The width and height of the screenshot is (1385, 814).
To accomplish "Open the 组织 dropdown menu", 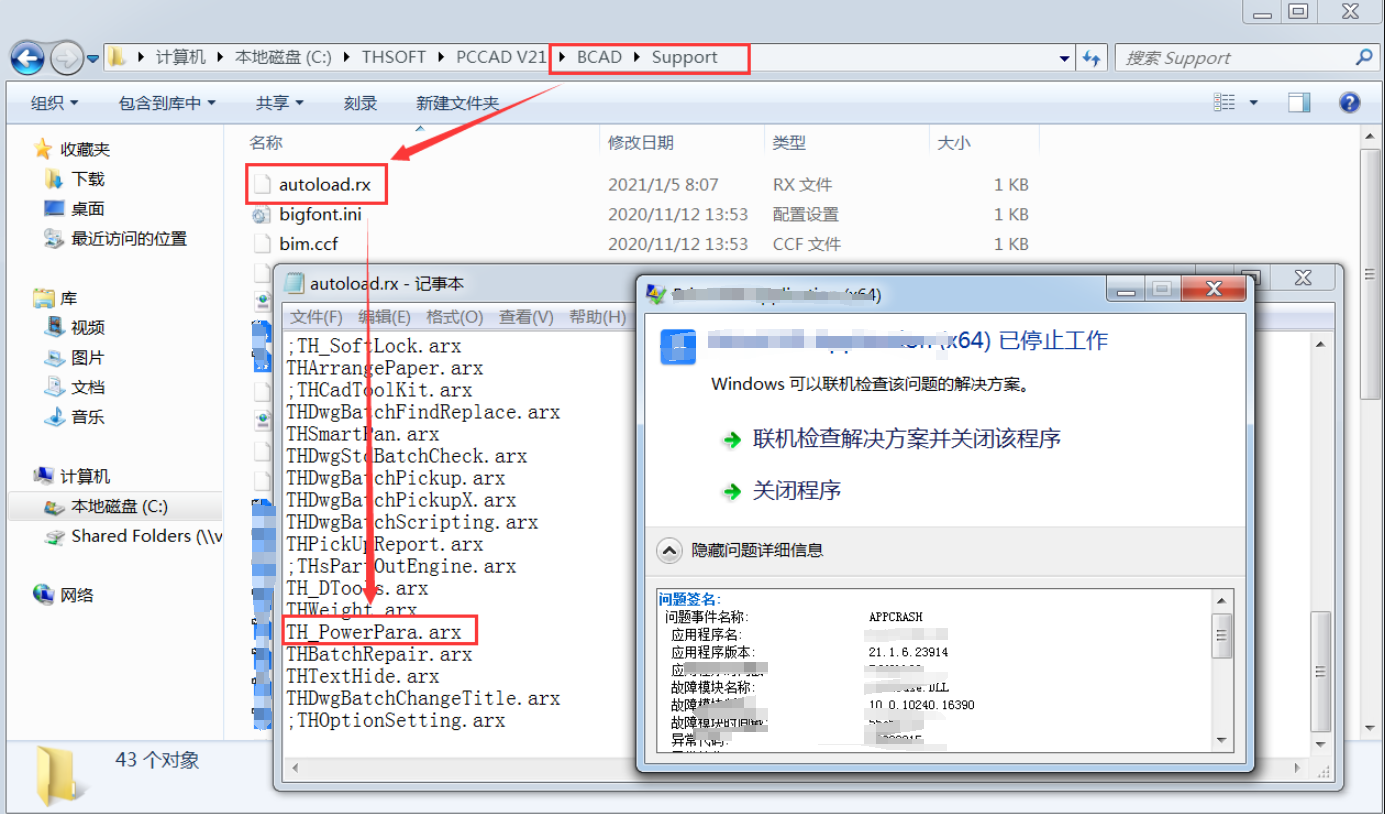I will point(54,103).
